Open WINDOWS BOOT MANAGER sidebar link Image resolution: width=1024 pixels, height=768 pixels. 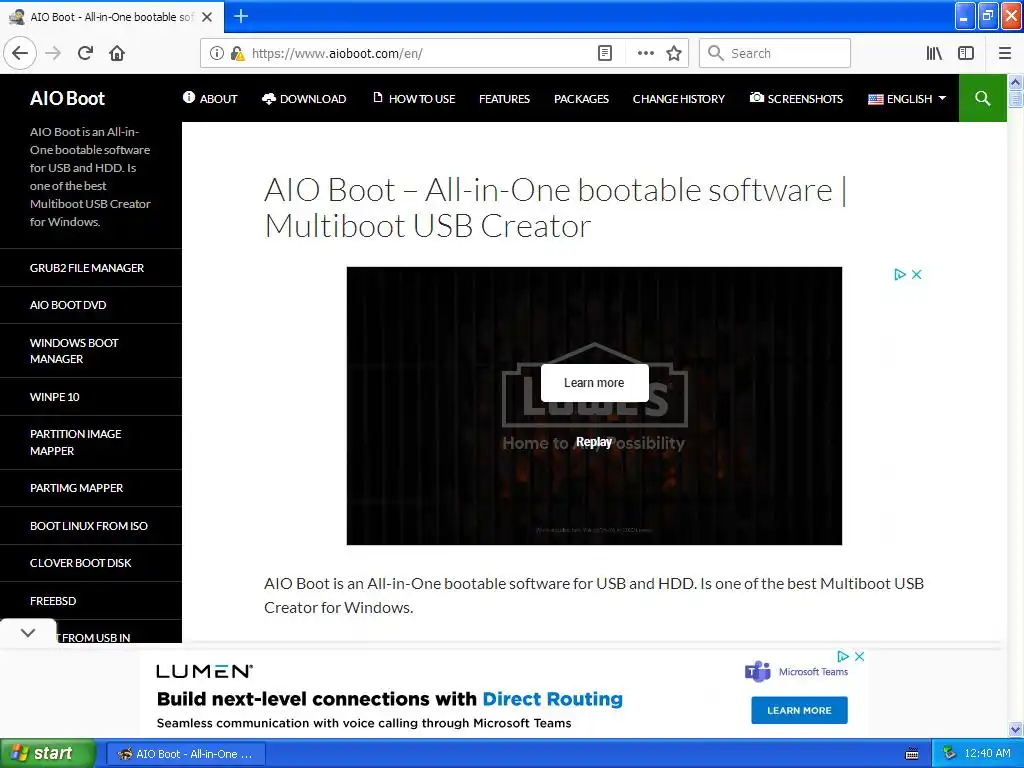tap(74, 351)
